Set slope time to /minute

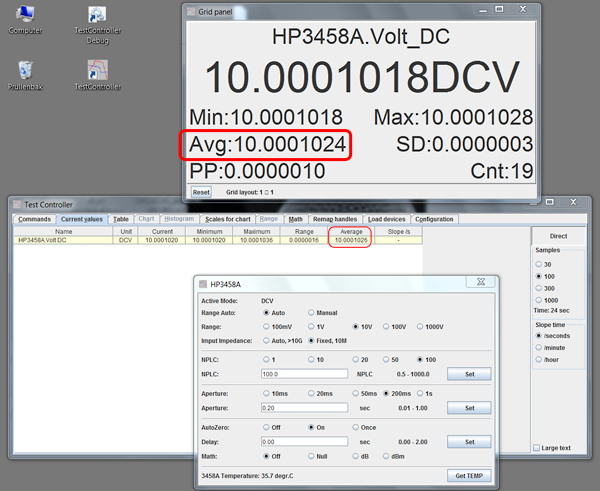click(539, 347)
